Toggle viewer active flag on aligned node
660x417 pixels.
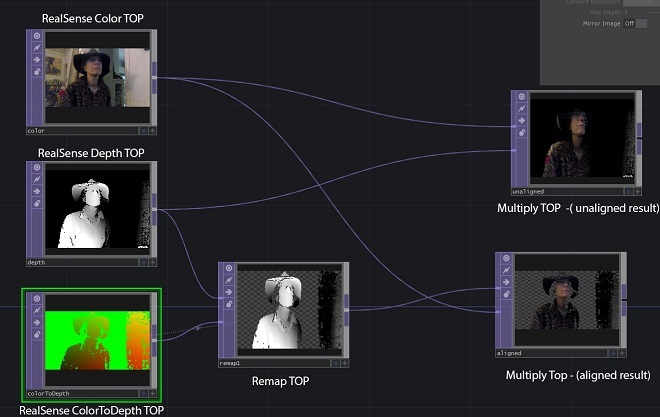pyautogui.click(x=506, y=258)
